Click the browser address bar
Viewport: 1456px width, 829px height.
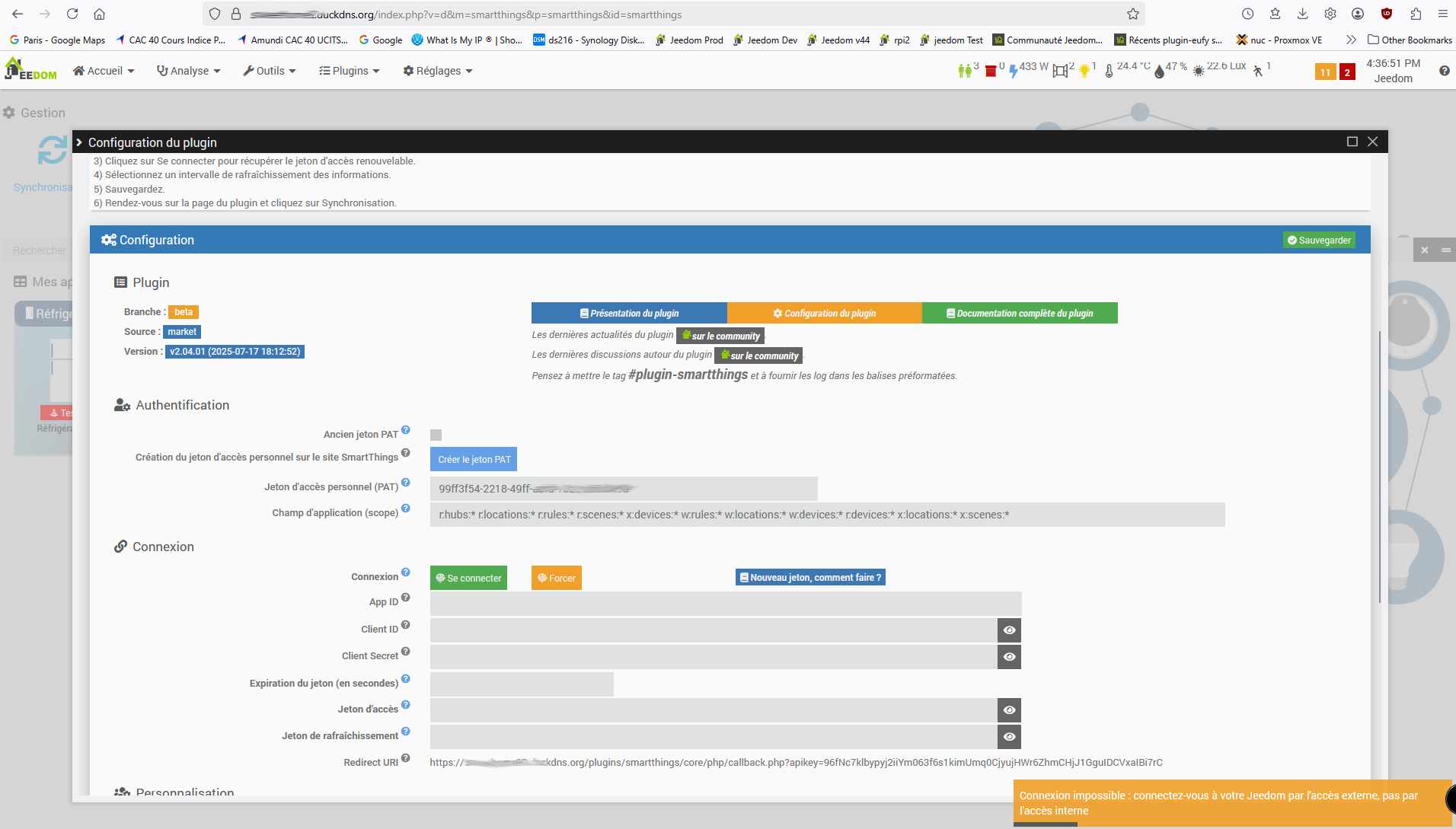pos(673,14)
